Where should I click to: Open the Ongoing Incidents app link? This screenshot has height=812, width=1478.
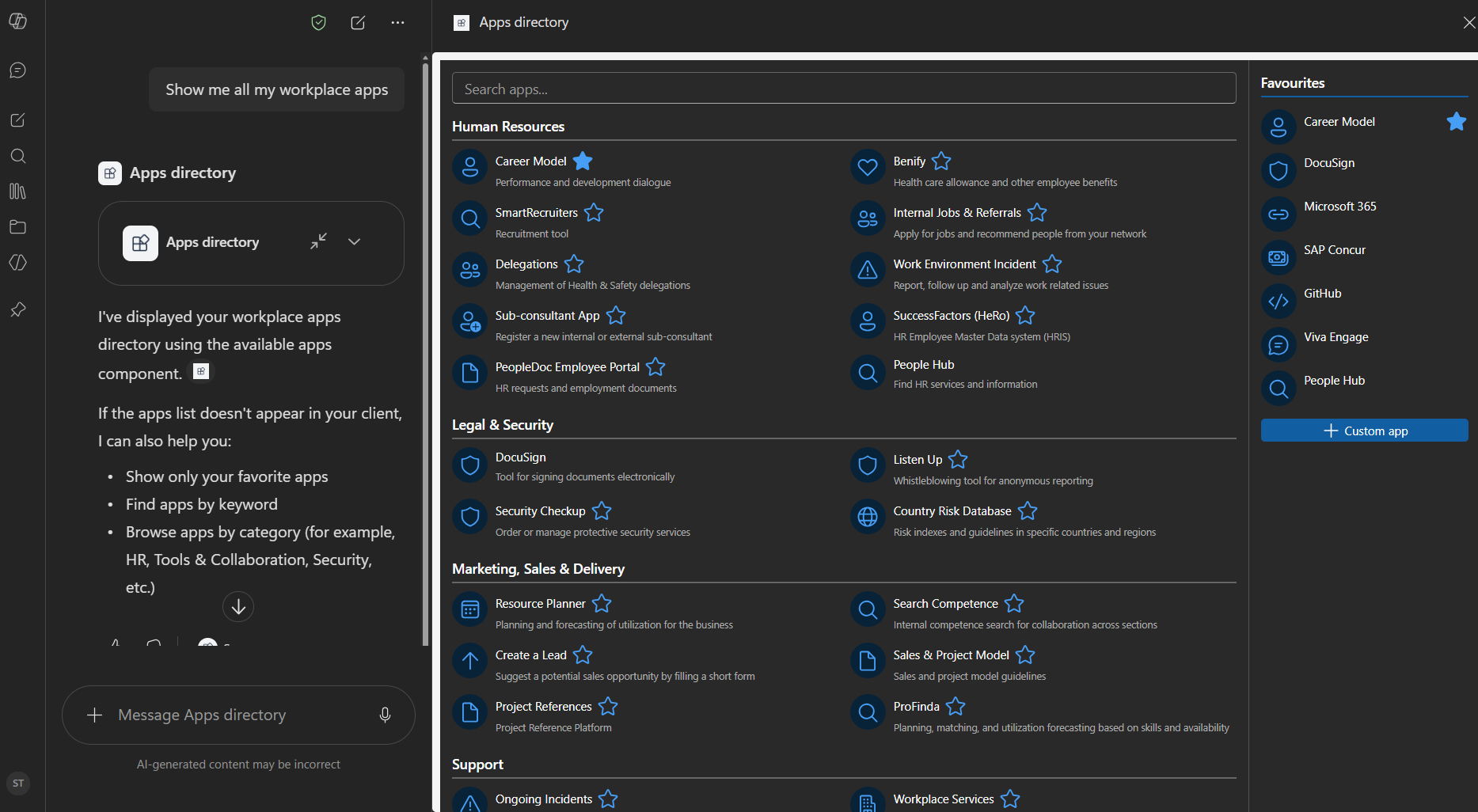[x=543, y=799]
